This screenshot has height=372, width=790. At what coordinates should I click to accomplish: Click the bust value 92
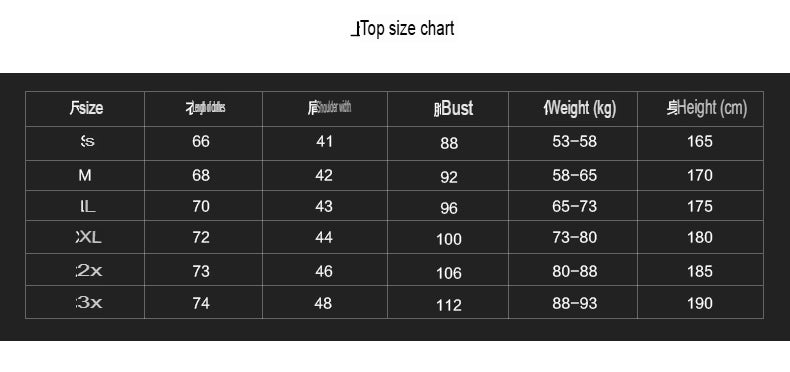[449, 177]
